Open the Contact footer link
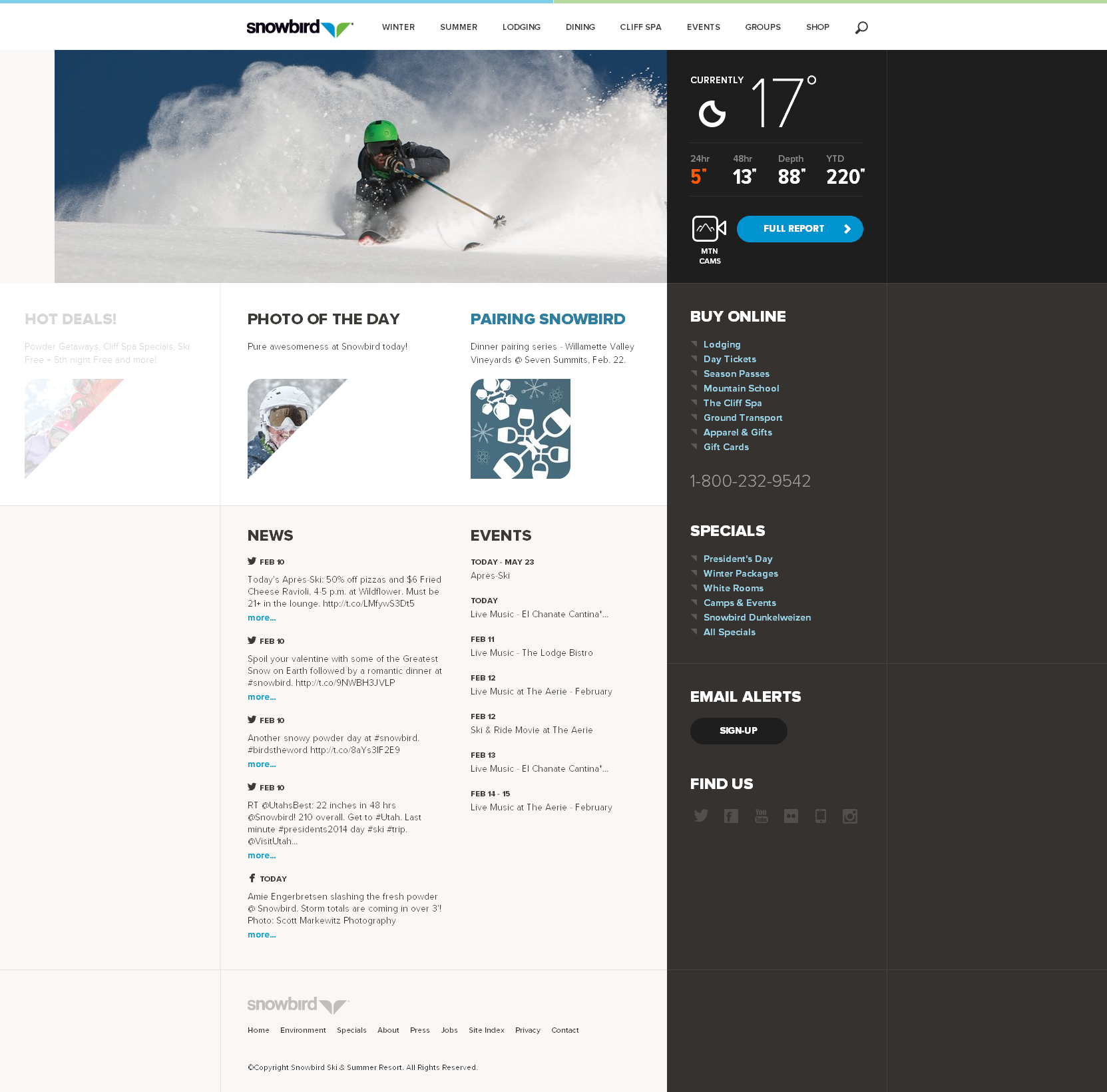Image resolution: width=1107 pixels, height=1092 pixels. [565, 1030]
